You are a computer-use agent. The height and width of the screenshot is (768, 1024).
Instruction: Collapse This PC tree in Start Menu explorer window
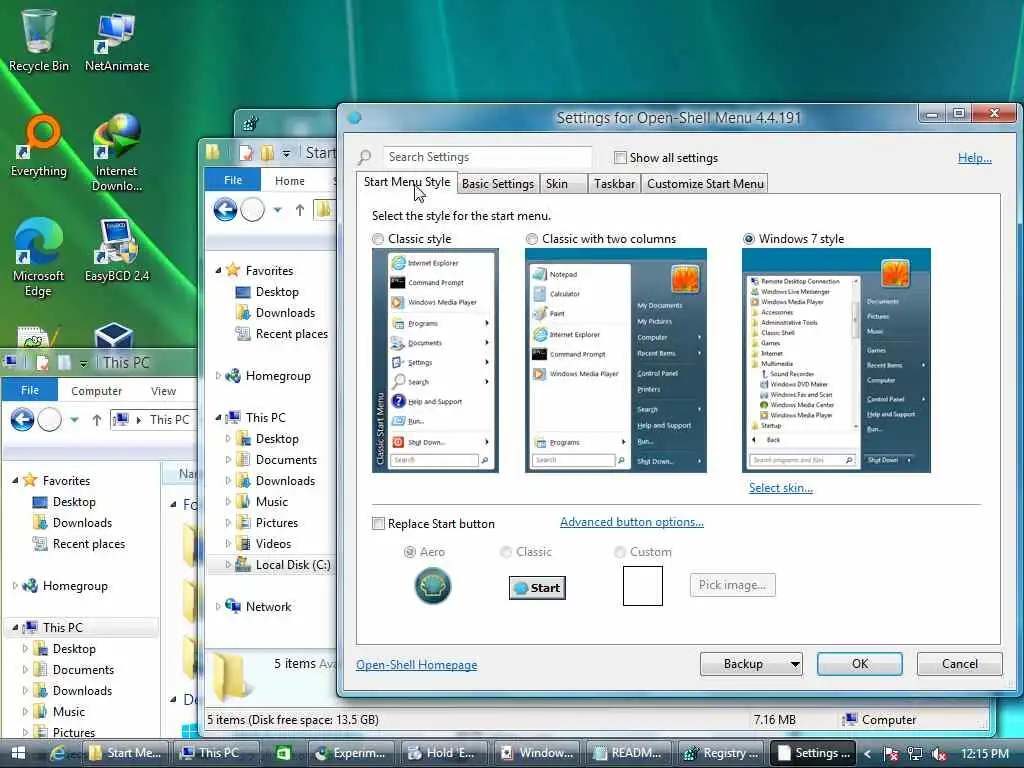218,418
